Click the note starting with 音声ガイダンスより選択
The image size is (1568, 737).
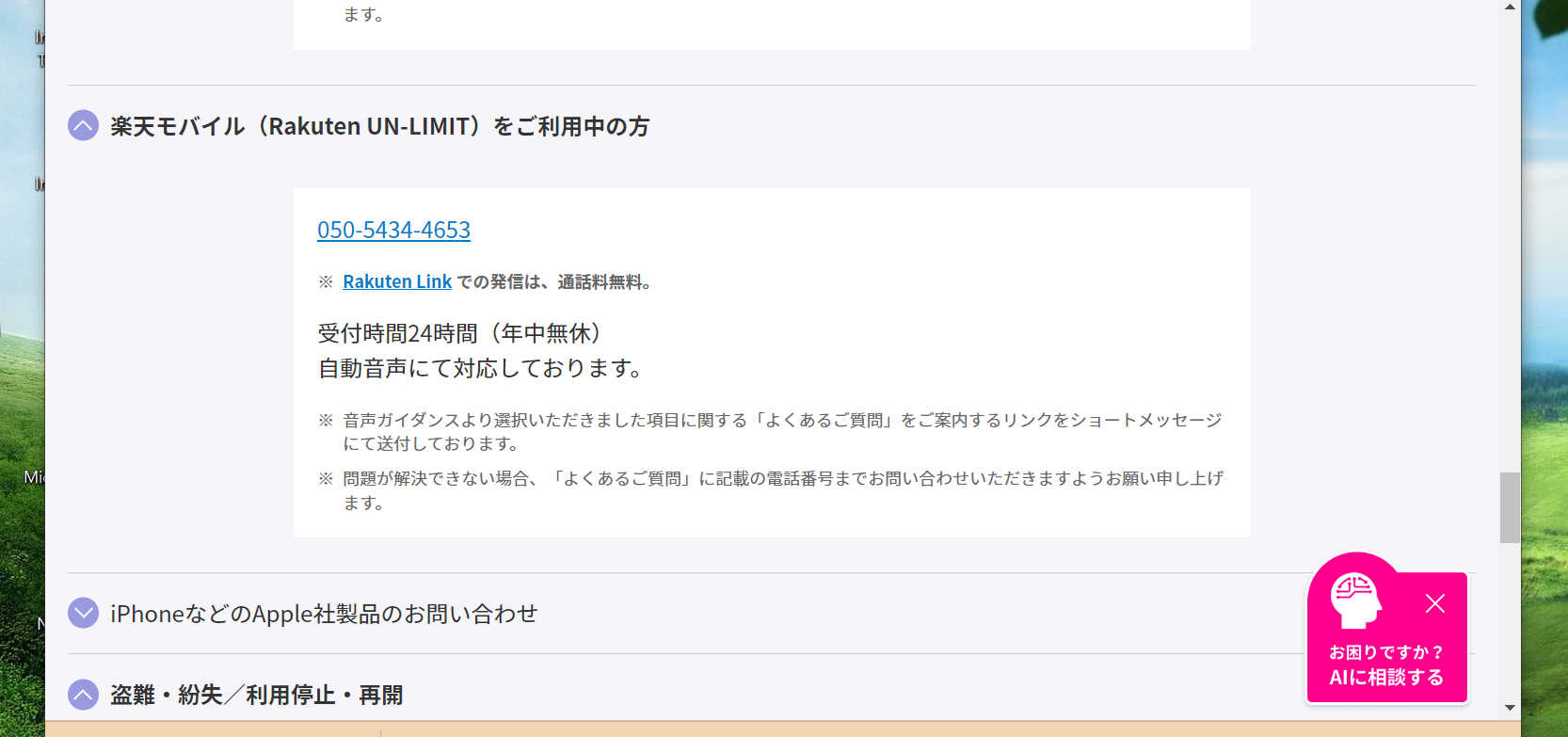(782, 431)
